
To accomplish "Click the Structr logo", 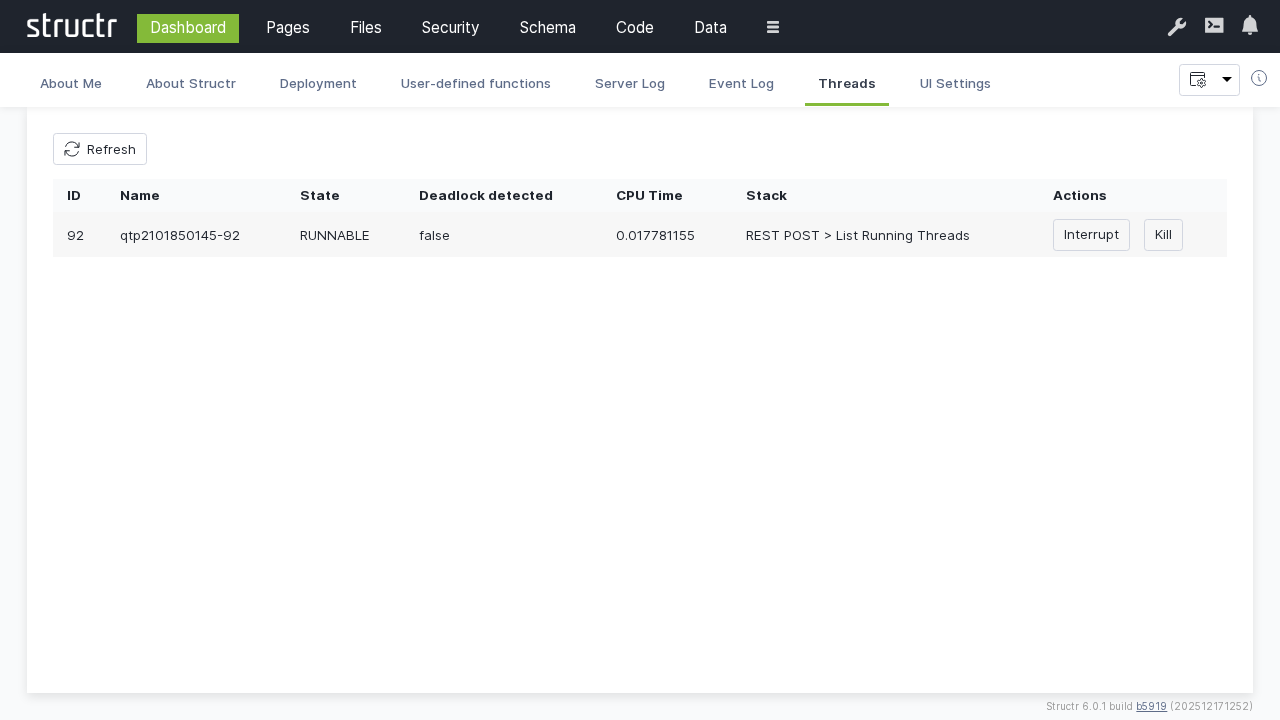I will tap(71, 26).
